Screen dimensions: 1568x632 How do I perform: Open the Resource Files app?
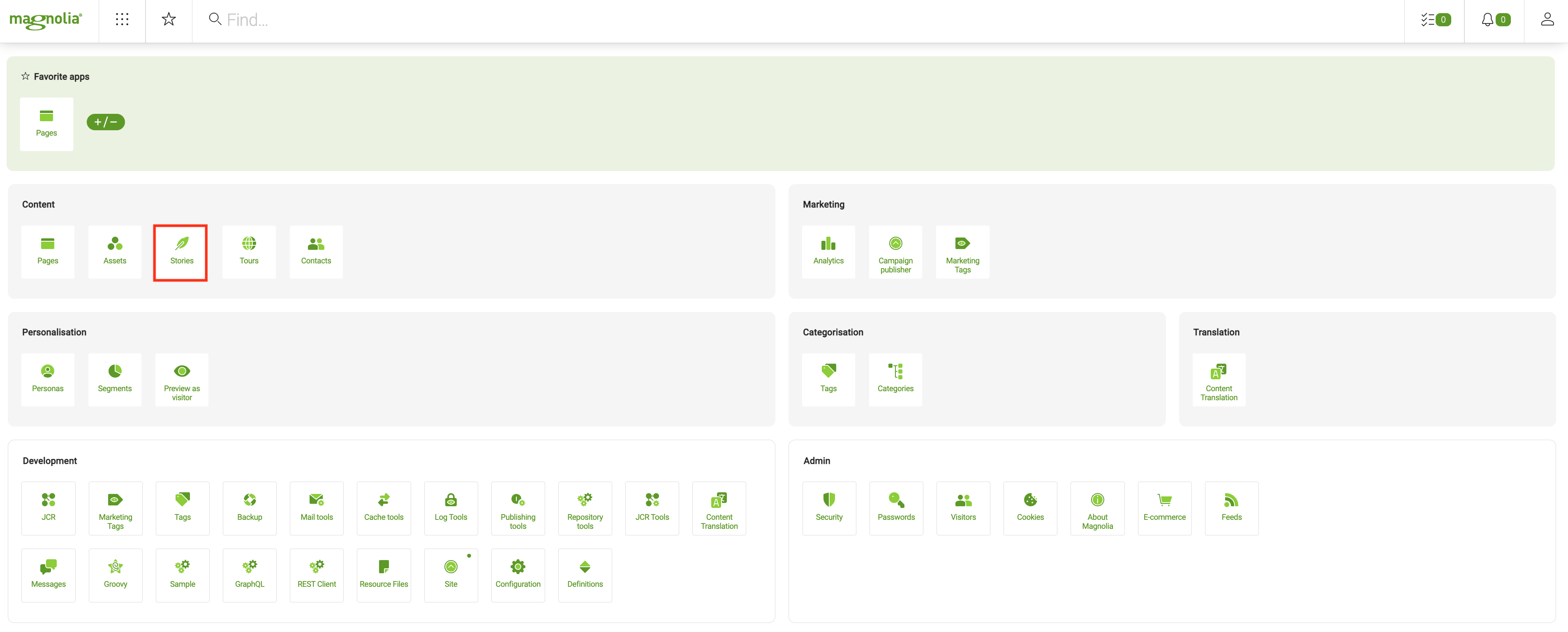pos(384,575)
